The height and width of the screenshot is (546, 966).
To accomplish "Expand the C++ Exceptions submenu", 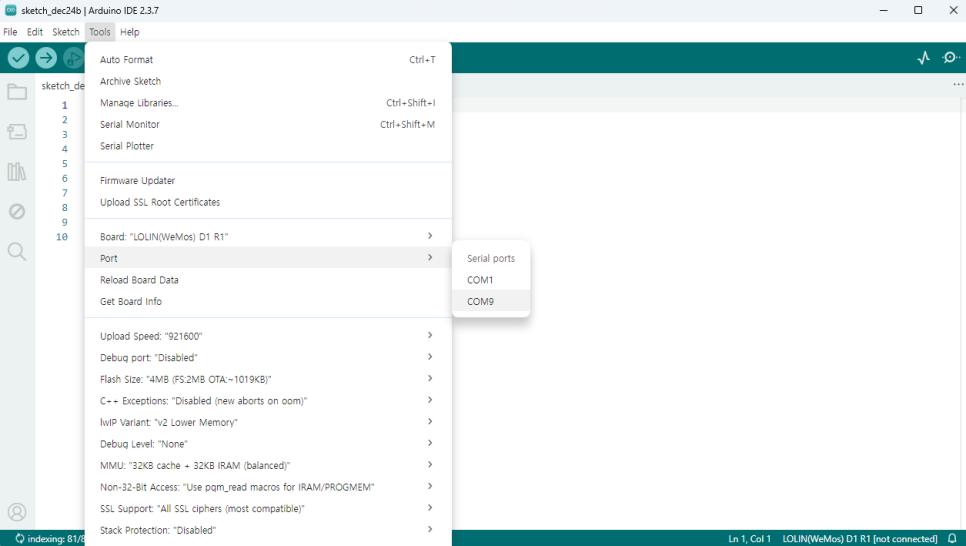I will (x=268, y=401).
